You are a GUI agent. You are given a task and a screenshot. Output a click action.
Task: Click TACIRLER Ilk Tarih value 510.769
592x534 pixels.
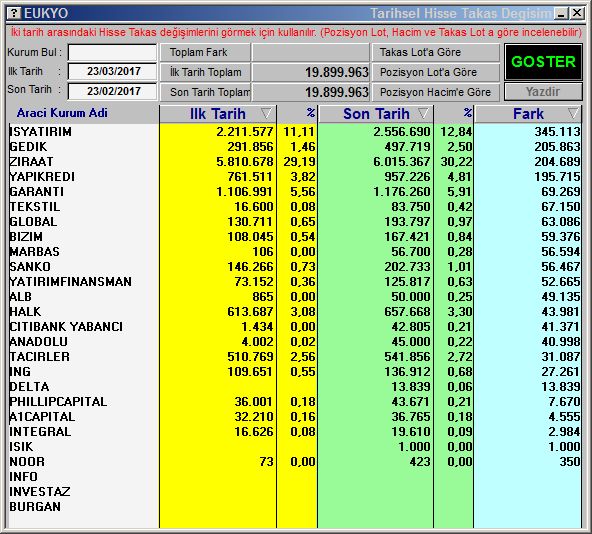click(250, 357)
